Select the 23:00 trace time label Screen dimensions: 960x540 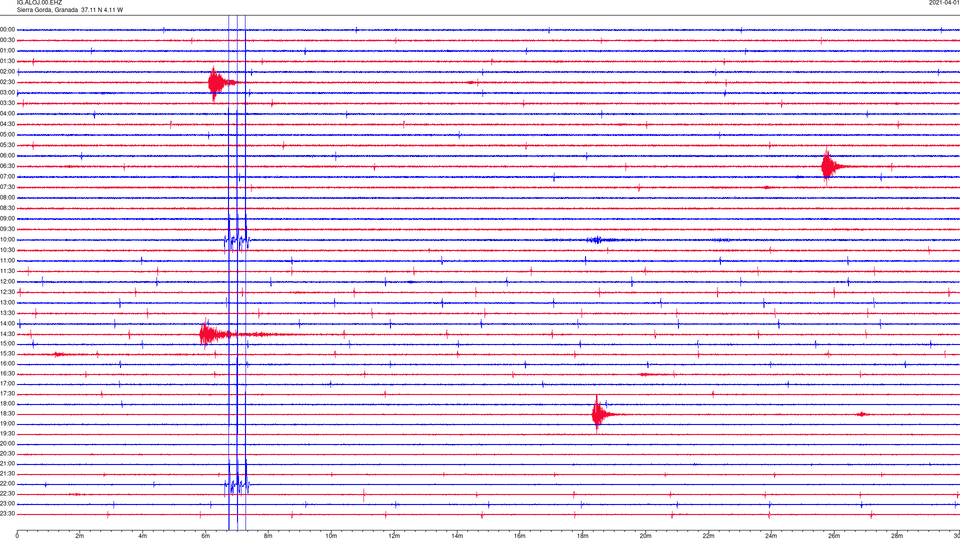tap(8, 504)
